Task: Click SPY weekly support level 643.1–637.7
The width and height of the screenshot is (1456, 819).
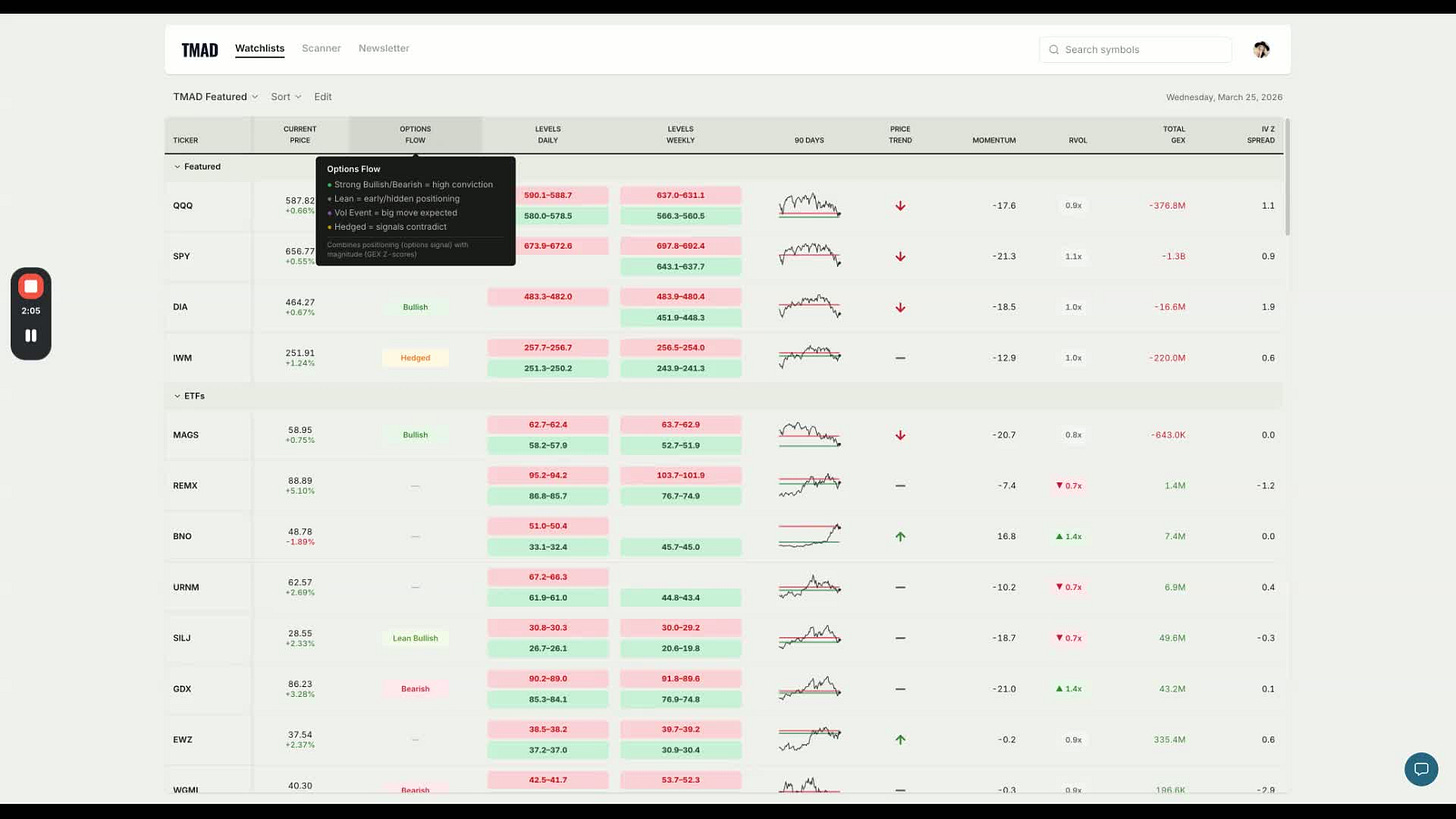Action: [x=681, y=267]
